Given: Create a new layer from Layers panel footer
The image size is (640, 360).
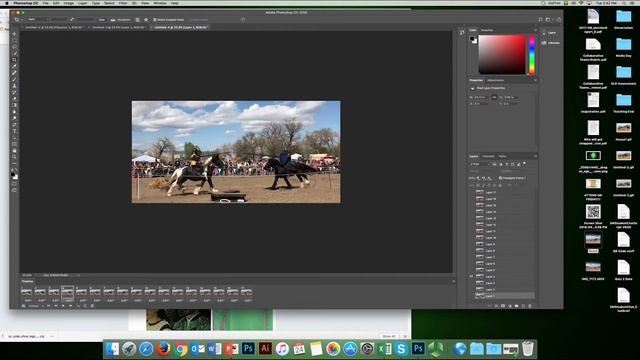Looking at the screenshot, I should coord(523,306).
